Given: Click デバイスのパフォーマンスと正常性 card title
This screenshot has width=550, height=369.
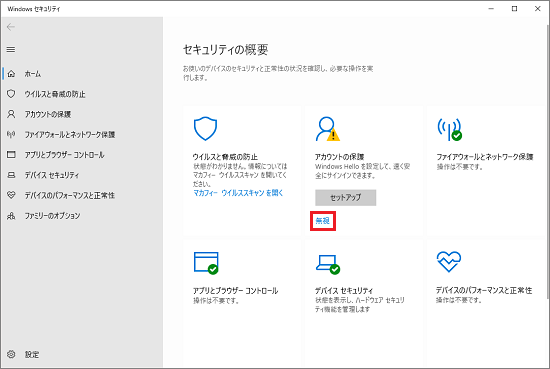Looking at the screenshot, I should [484, 290].
